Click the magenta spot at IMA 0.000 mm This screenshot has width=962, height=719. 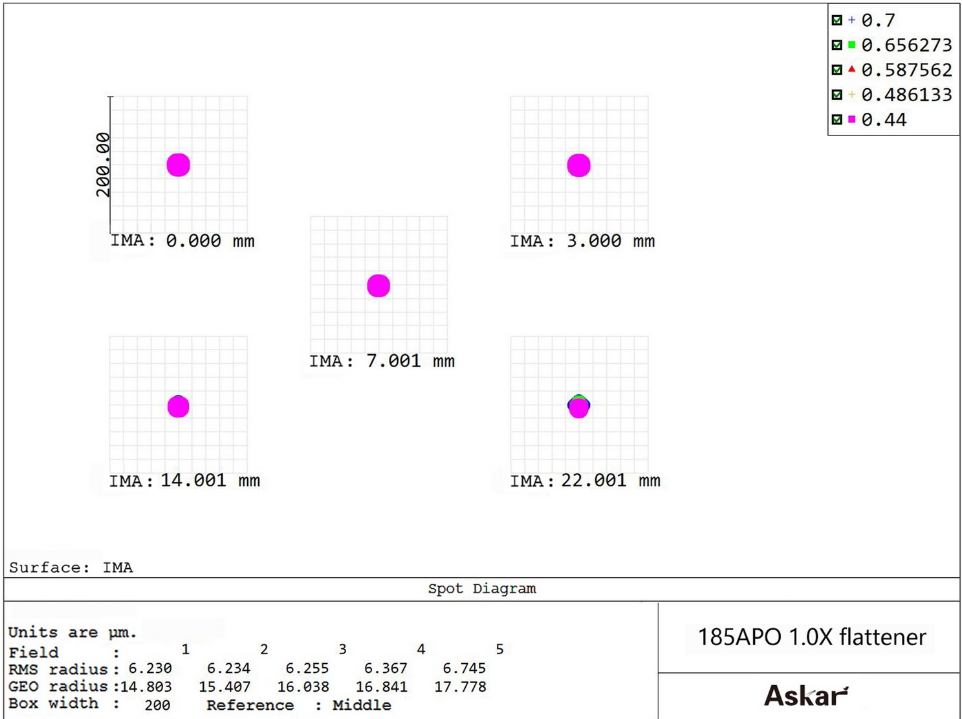coord(178,165)
